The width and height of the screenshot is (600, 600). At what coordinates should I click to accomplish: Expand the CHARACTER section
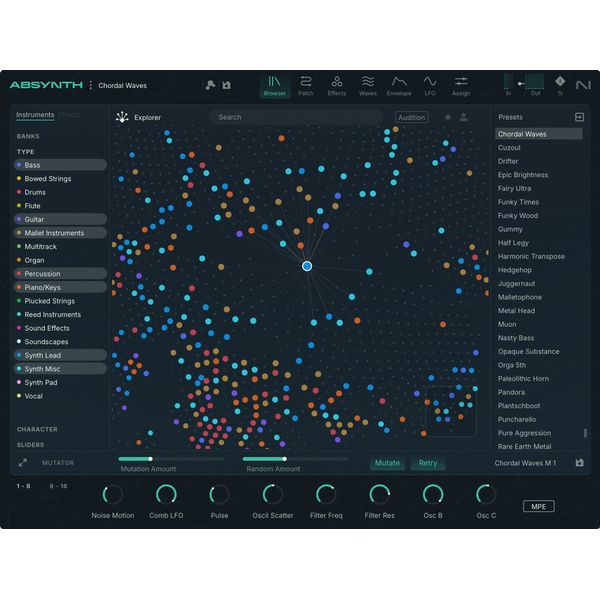pos(37,429)
